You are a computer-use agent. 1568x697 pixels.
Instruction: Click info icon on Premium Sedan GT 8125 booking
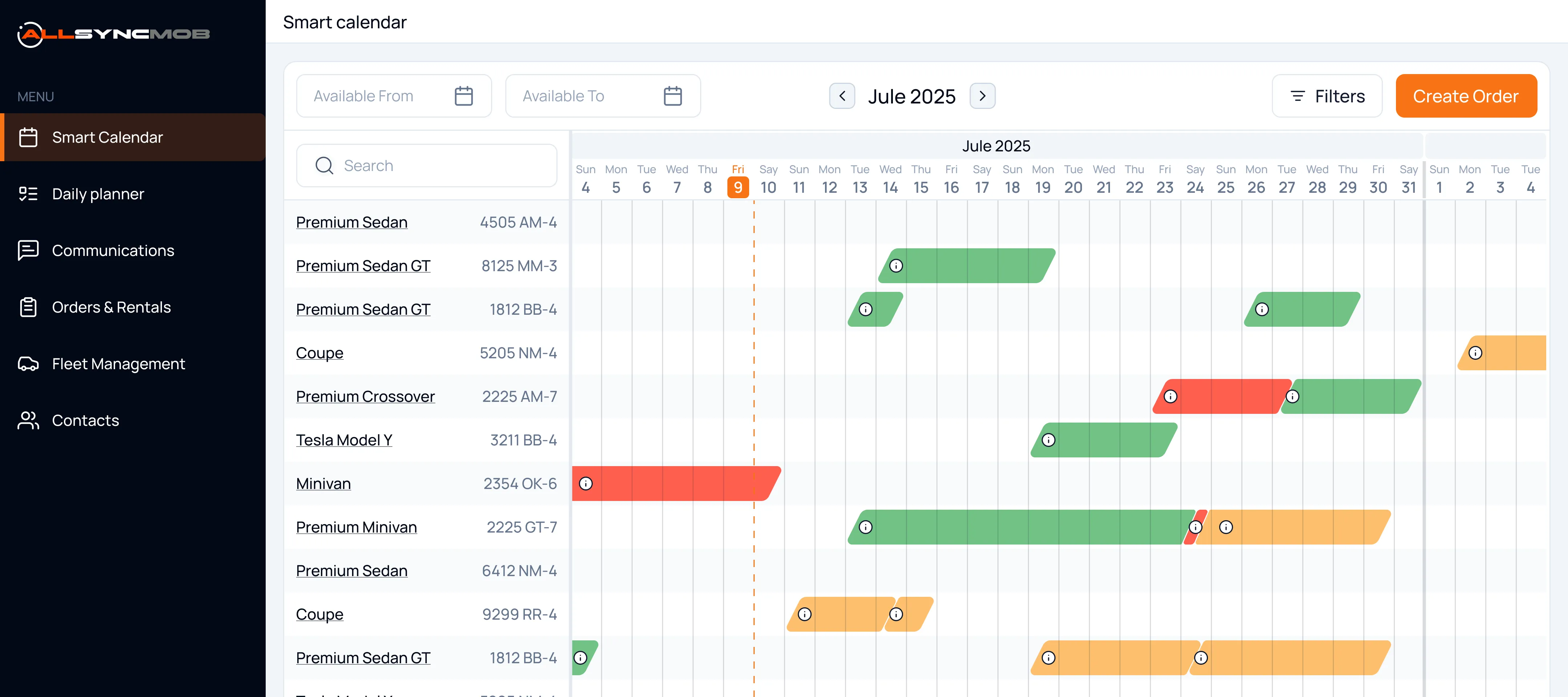tap(896, 266)
